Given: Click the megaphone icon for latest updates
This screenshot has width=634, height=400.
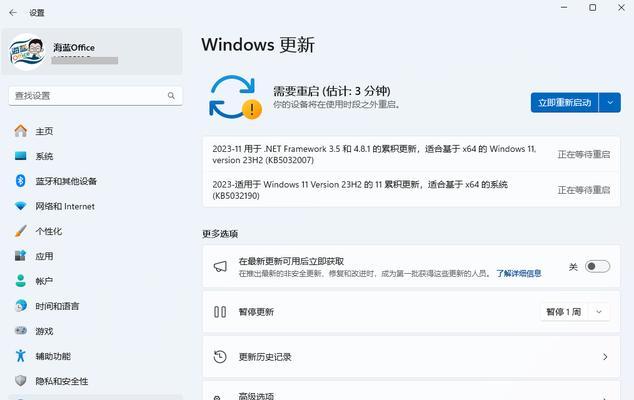Looking at the screenshot, I should pos(220,267).
